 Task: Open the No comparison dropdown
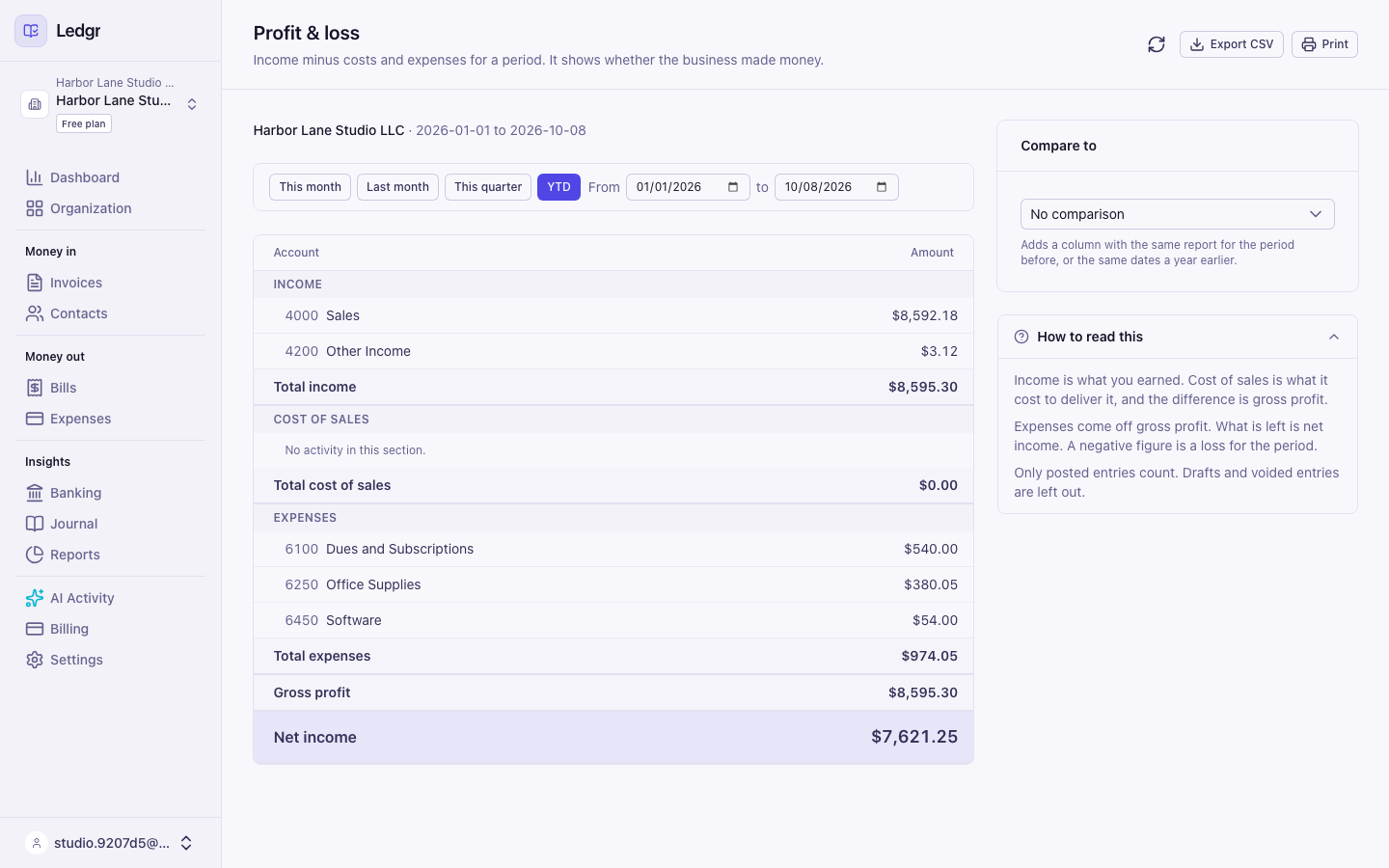pos(1178,214)
